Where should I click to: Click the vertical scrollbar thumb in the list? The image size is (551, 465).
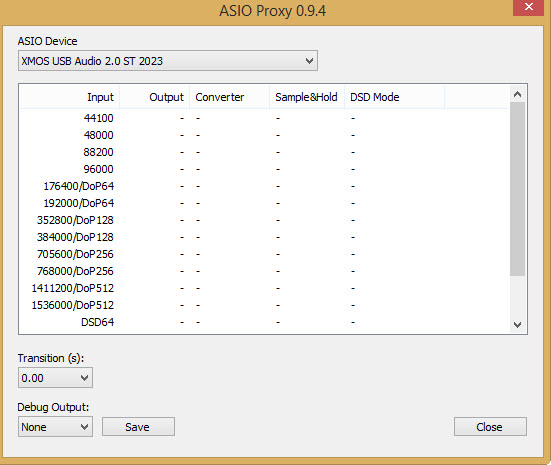pos(517,189)
